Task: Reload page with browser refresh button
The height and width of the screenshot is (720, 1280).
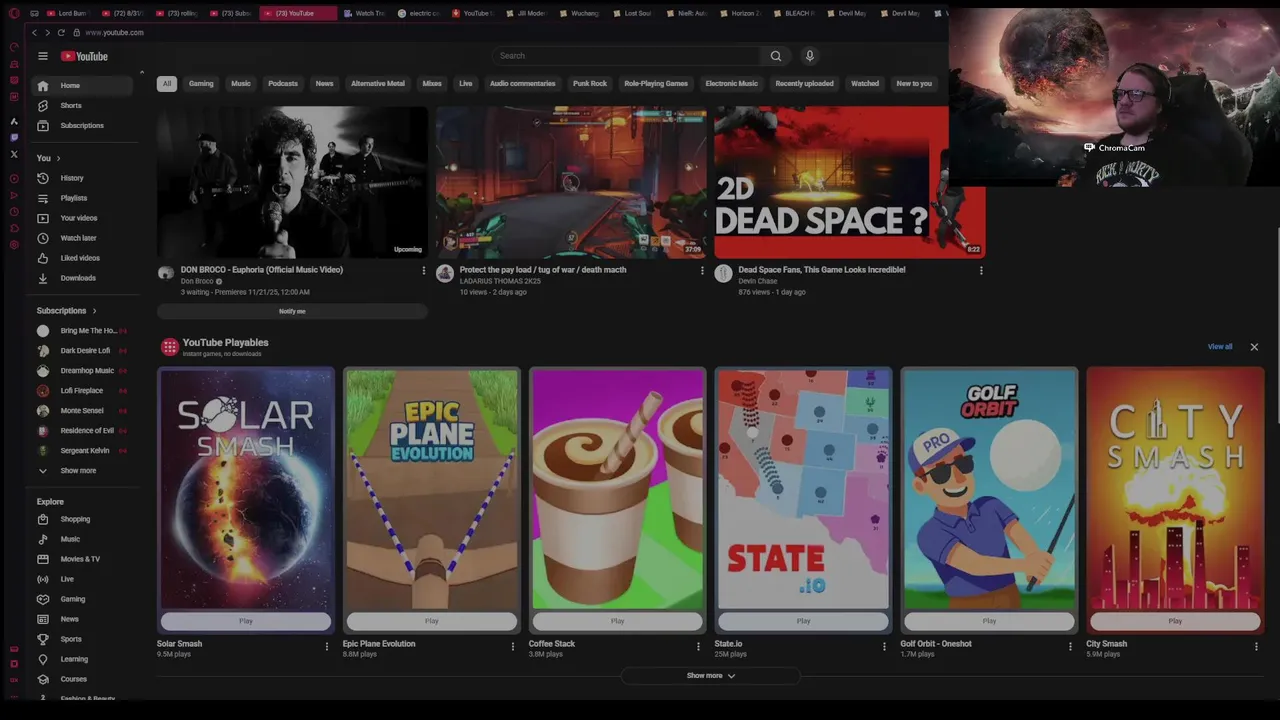Action: (61, 33)
